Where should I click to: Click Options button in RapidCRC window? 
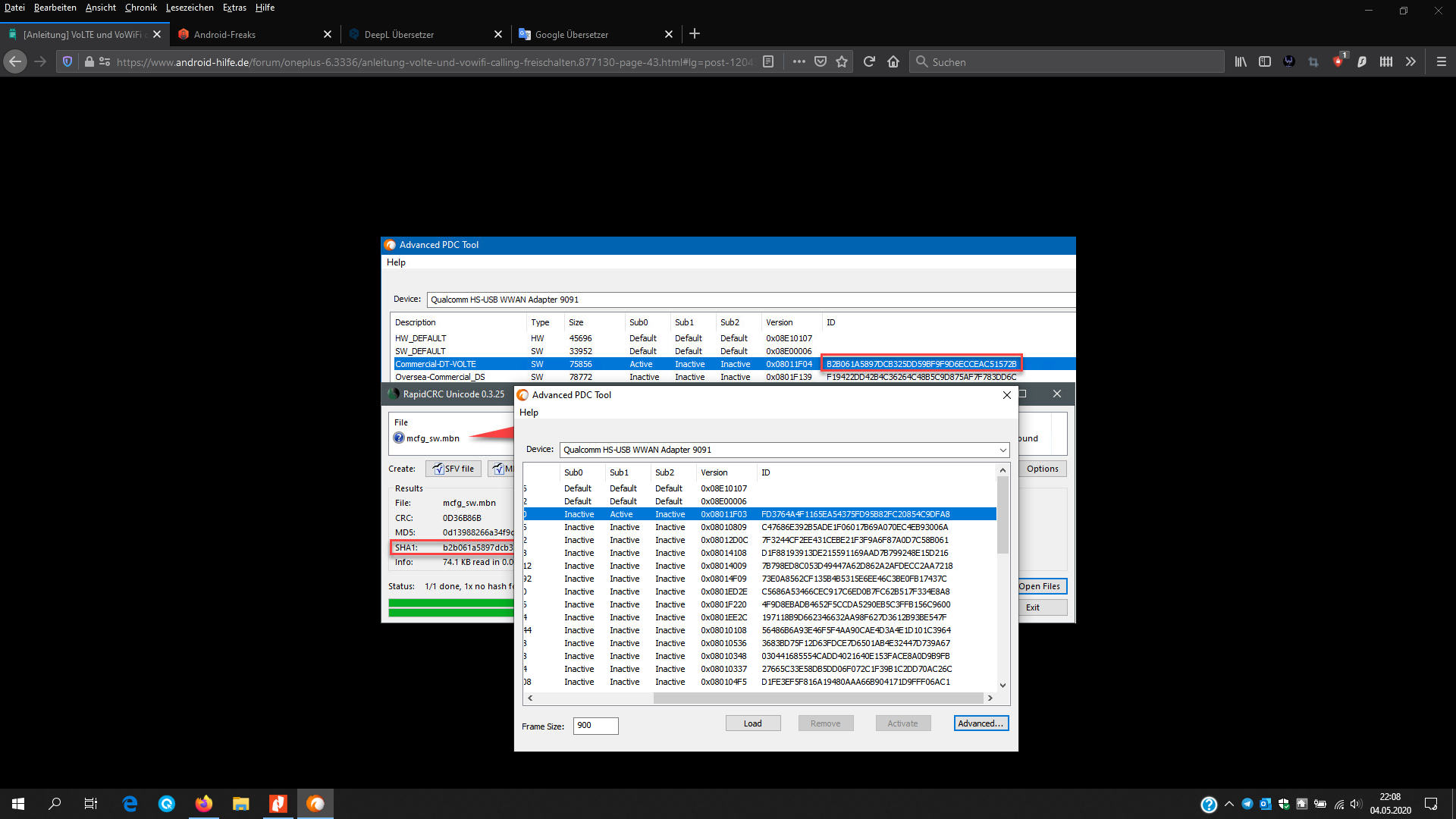coord(1043,469)
